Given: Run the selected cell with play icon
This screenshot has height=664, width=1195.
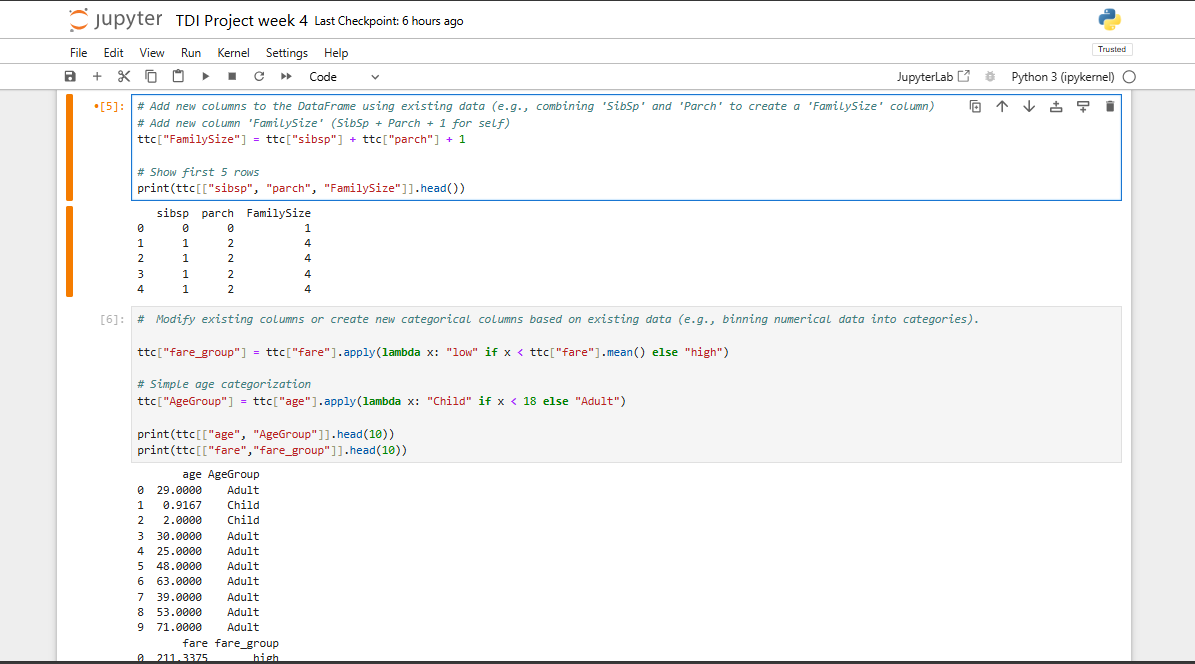Looking at the screenshot, I should pos(205,76).
